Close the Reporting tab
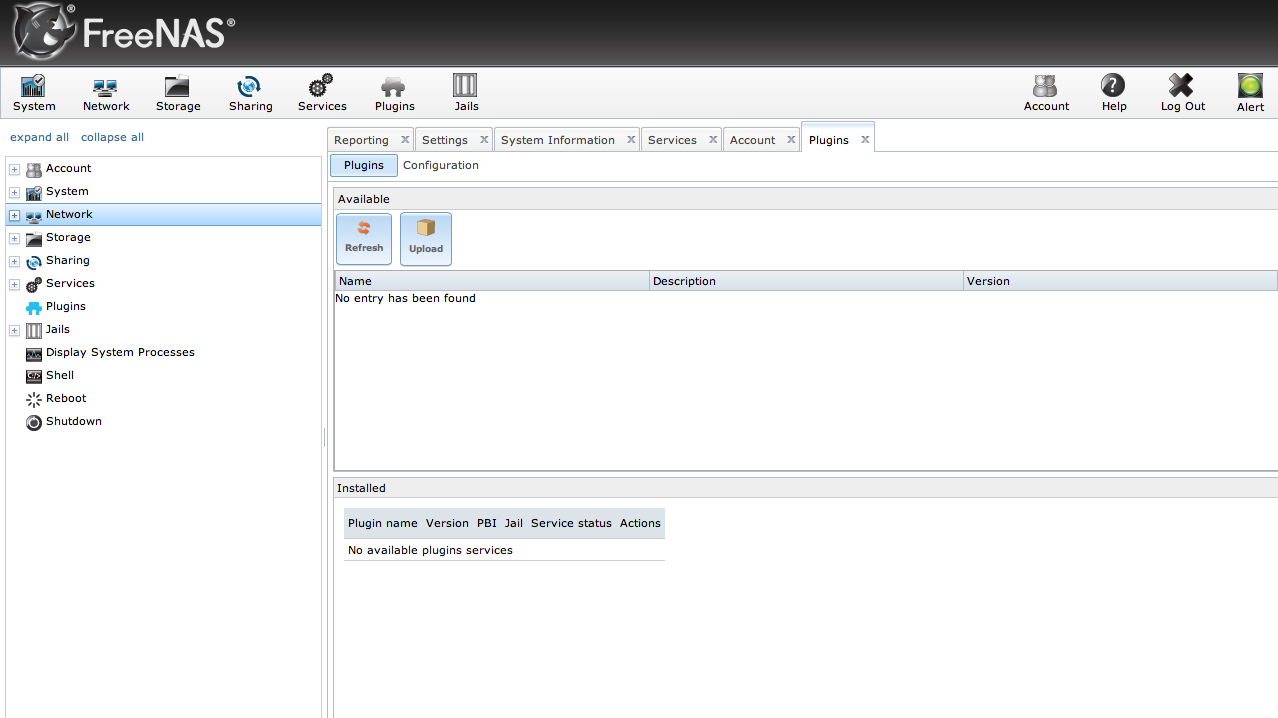 (405, 140)
